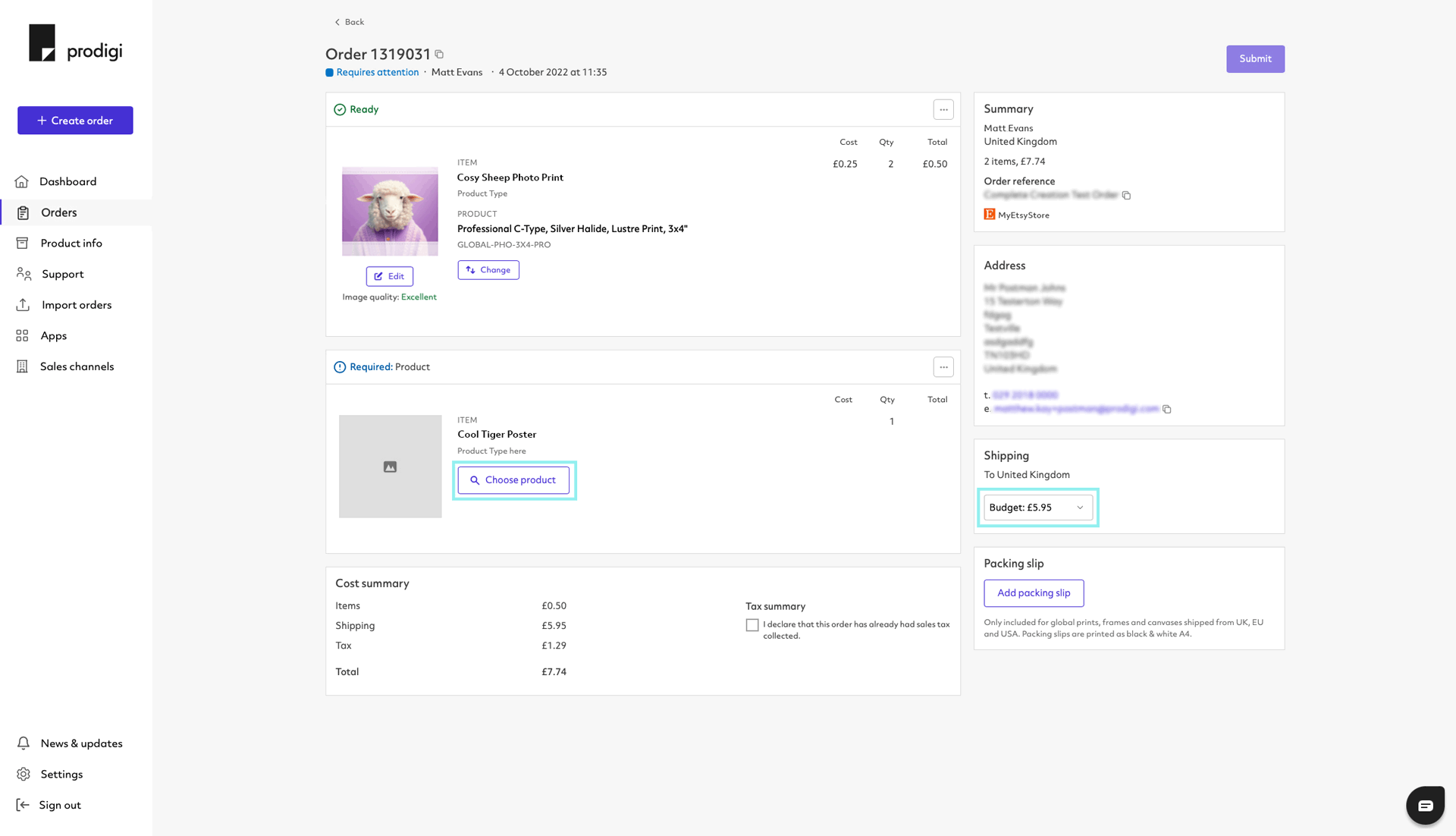
Task: Expand the three-dot menu on Required Product section
Action: point(944,367)
